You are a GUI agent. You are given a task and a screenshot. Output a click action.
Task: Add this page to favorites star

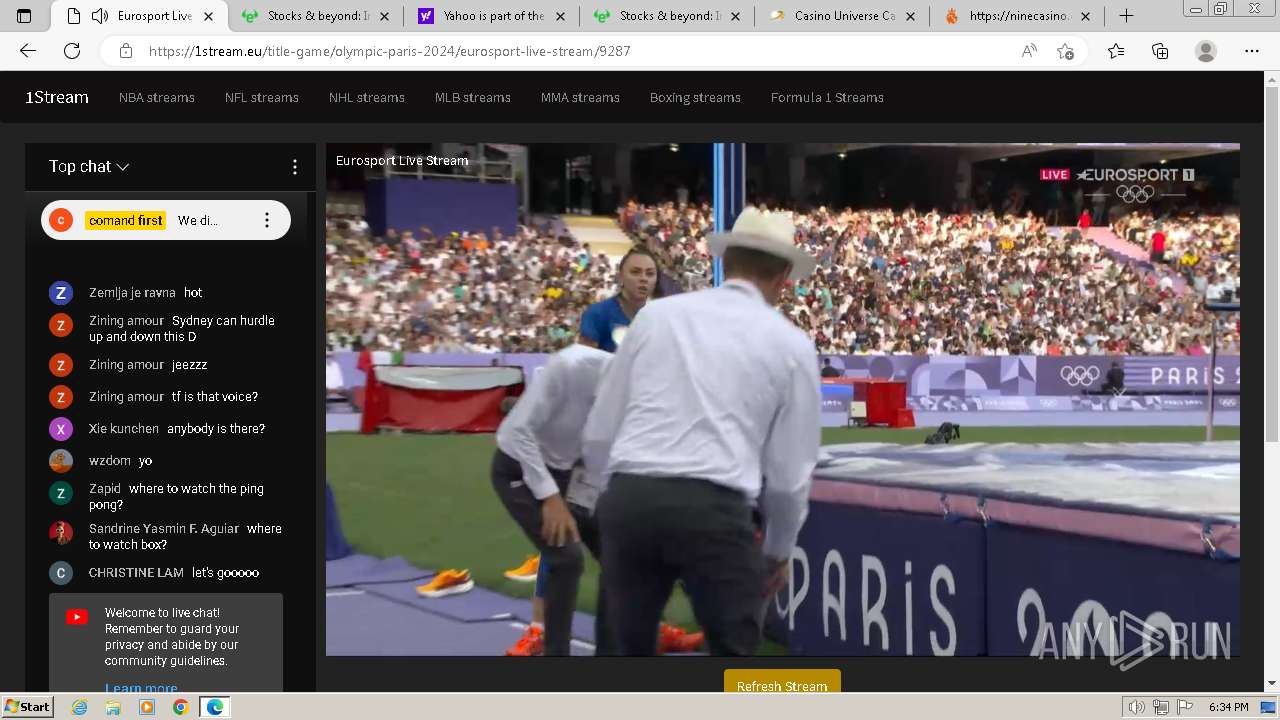(1065, 51)
